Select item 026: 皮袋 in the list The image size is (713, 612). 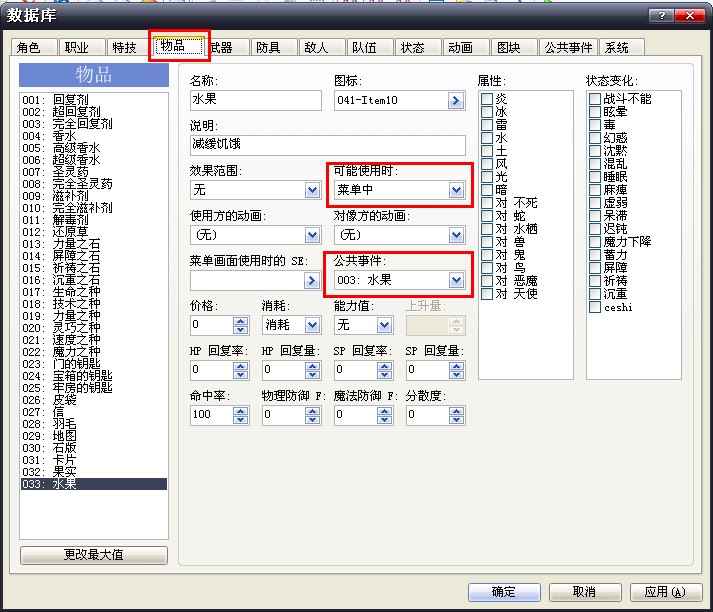[x=94, y=400]
